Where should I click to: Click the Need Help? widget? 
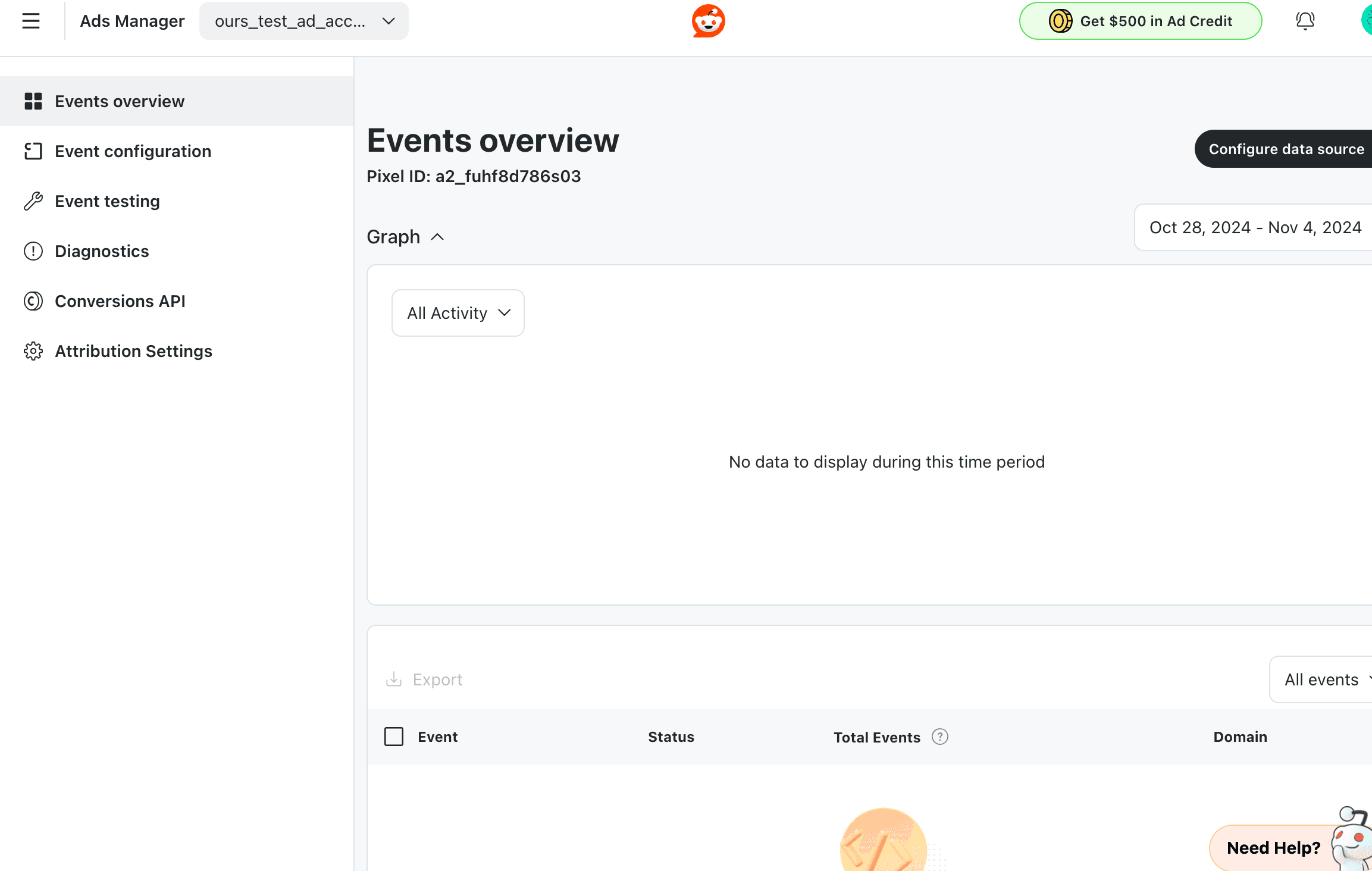pos(1273,847)
